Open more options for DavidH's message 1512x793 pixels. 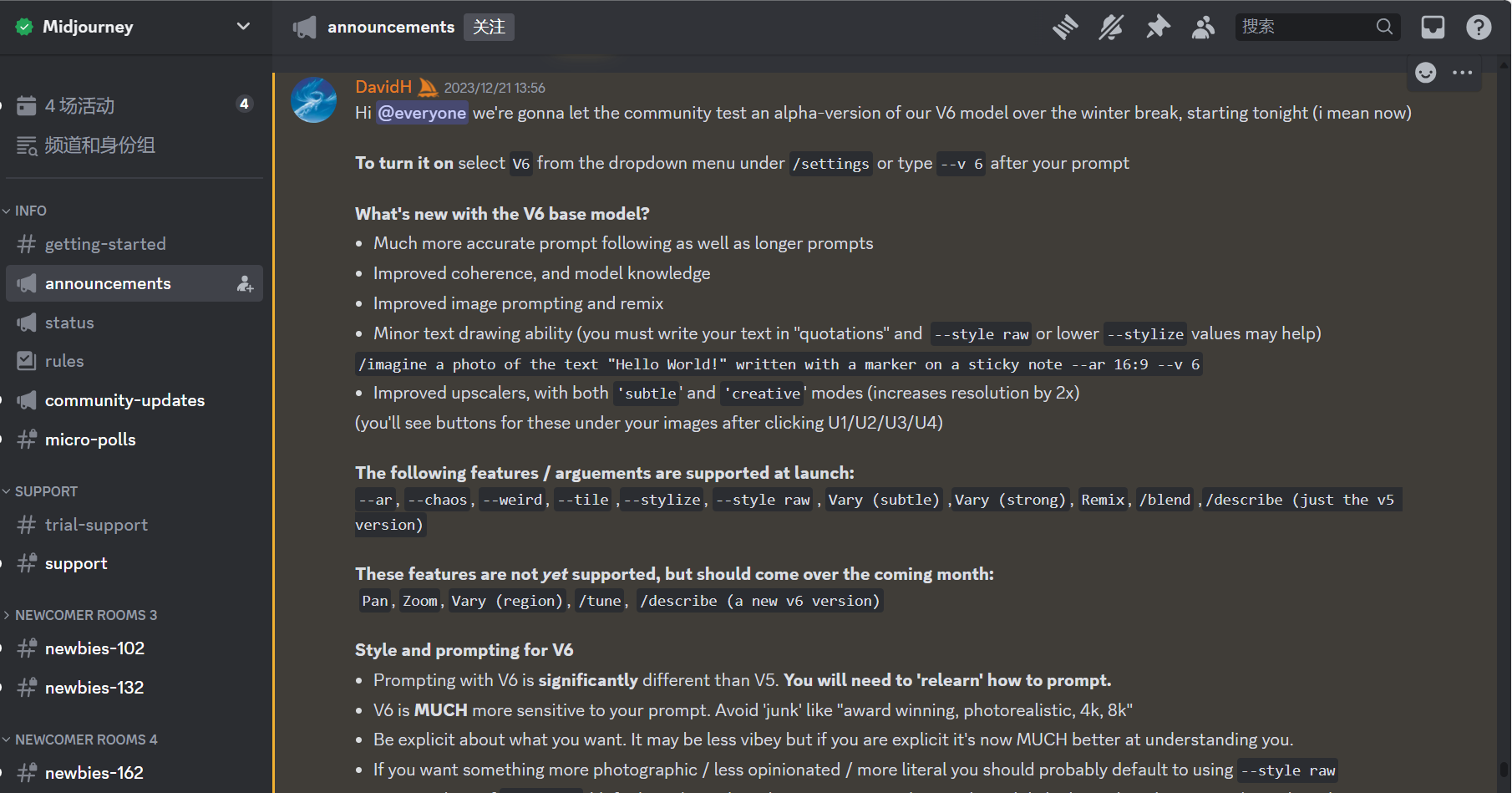(1463, 73)
